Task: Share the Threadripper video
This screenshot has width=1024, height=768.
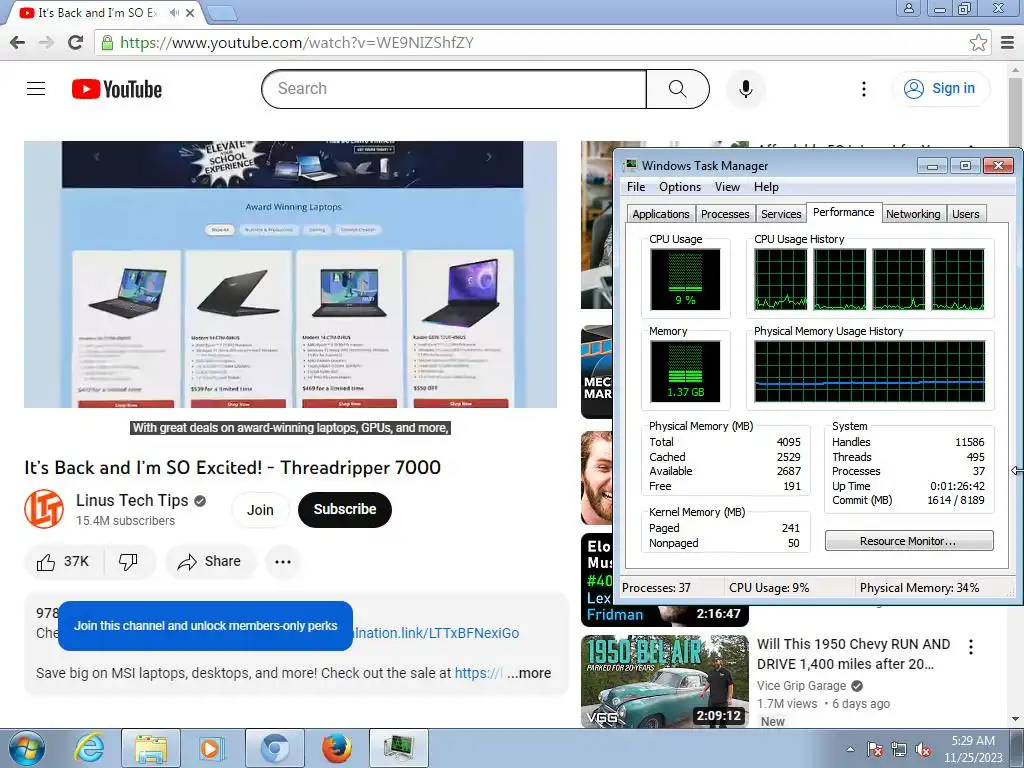Action: coord(210,562)
